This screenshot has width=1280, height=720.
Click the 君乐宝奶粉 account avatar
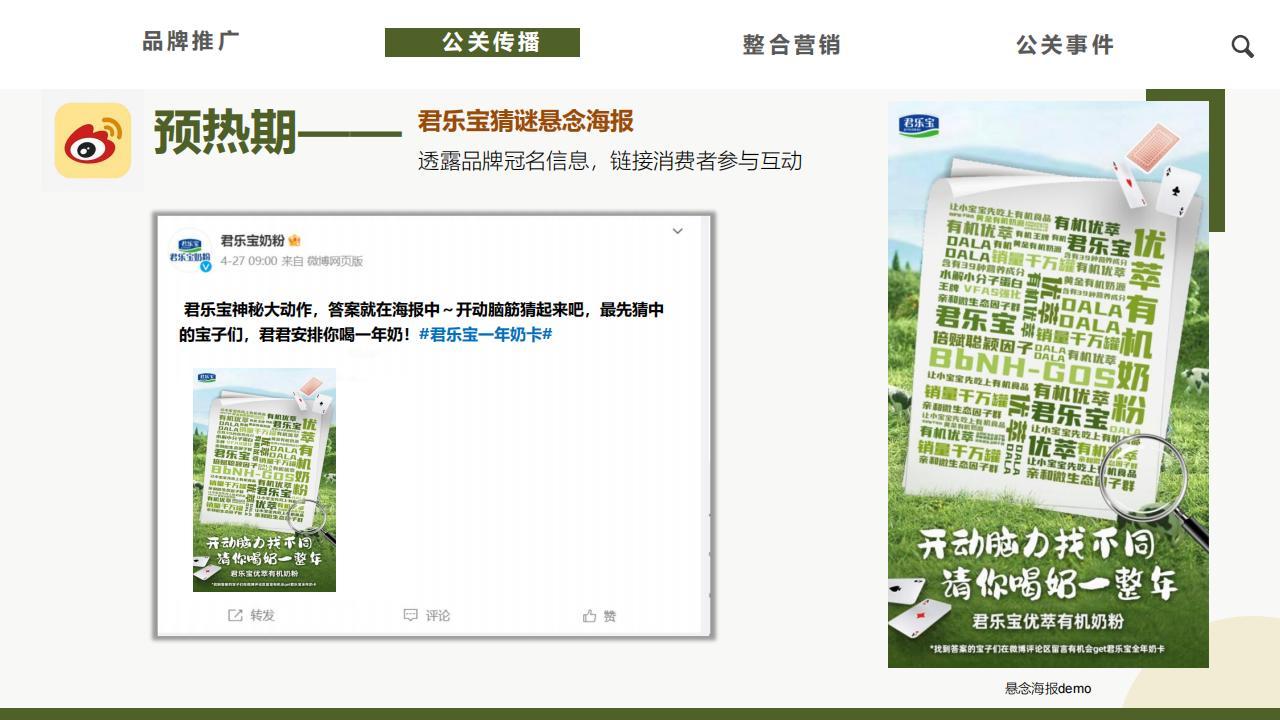click(x=189, y=250)
